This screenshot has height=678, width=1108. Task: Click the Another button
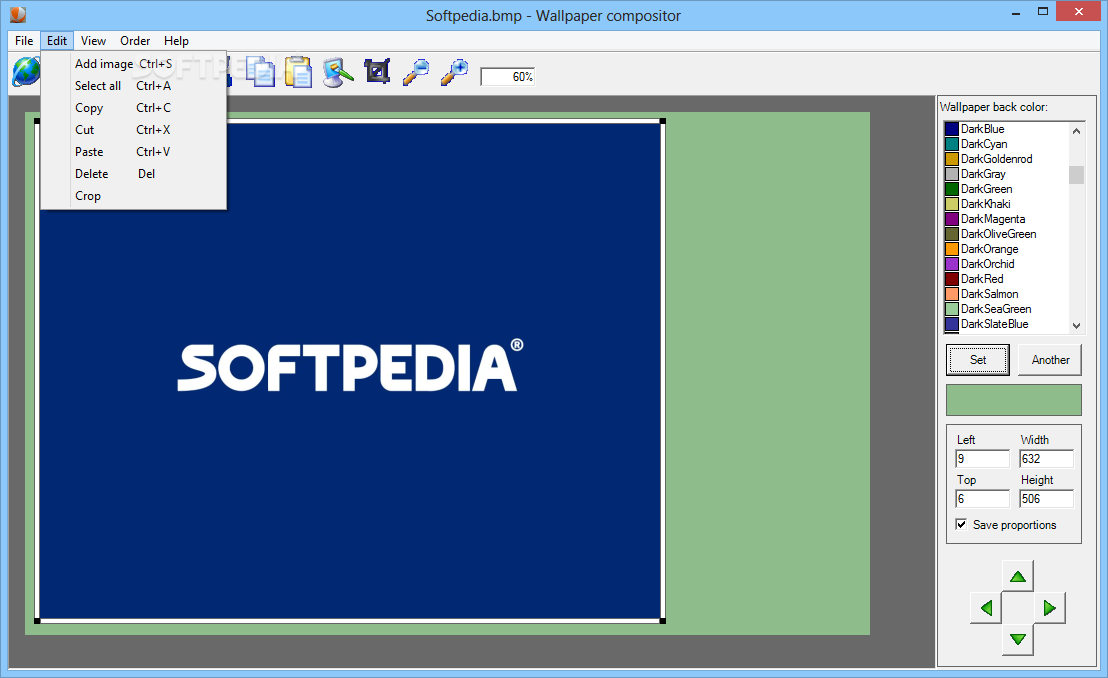click(x=1050, y=360)
